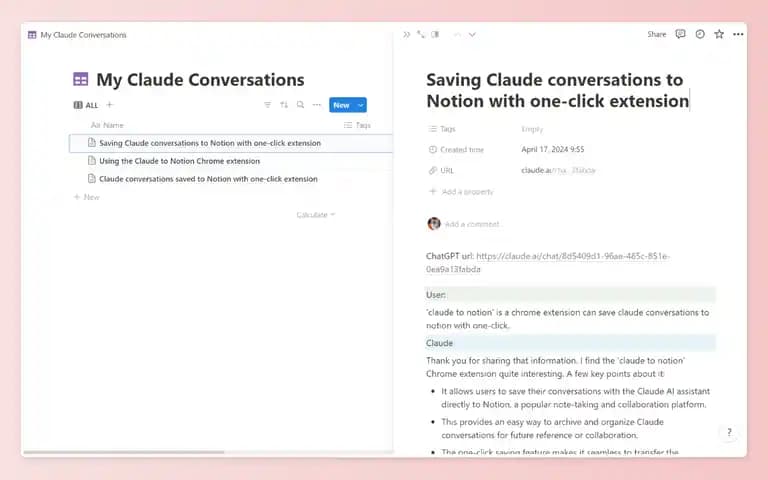This screenshot has height=480, width=768.
Task: Click the Add a comment field
Action: [472, 224]
